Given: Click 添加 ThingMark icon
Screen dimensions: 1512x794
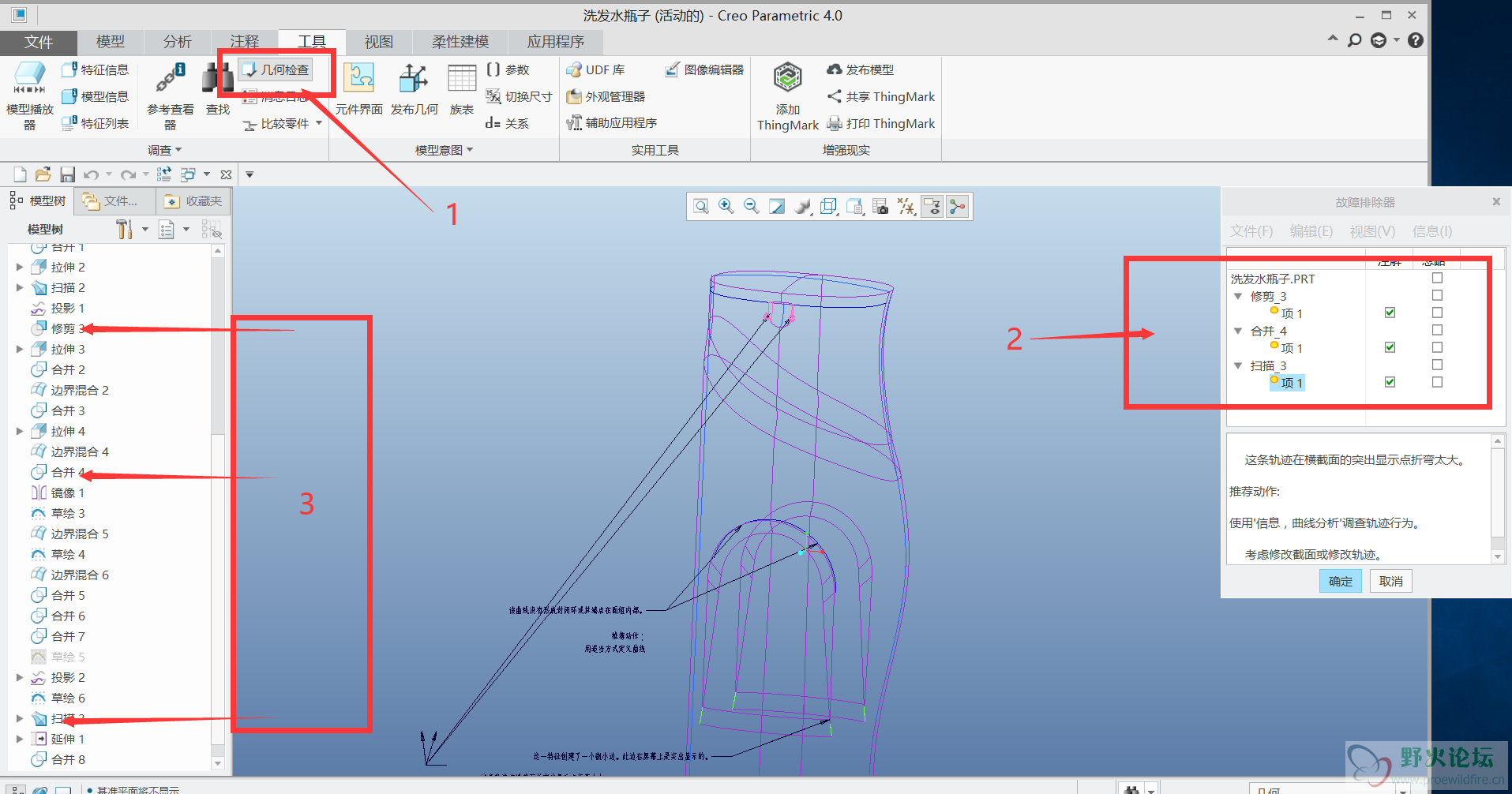Looking at the screenshot, I should click(788, 96).
